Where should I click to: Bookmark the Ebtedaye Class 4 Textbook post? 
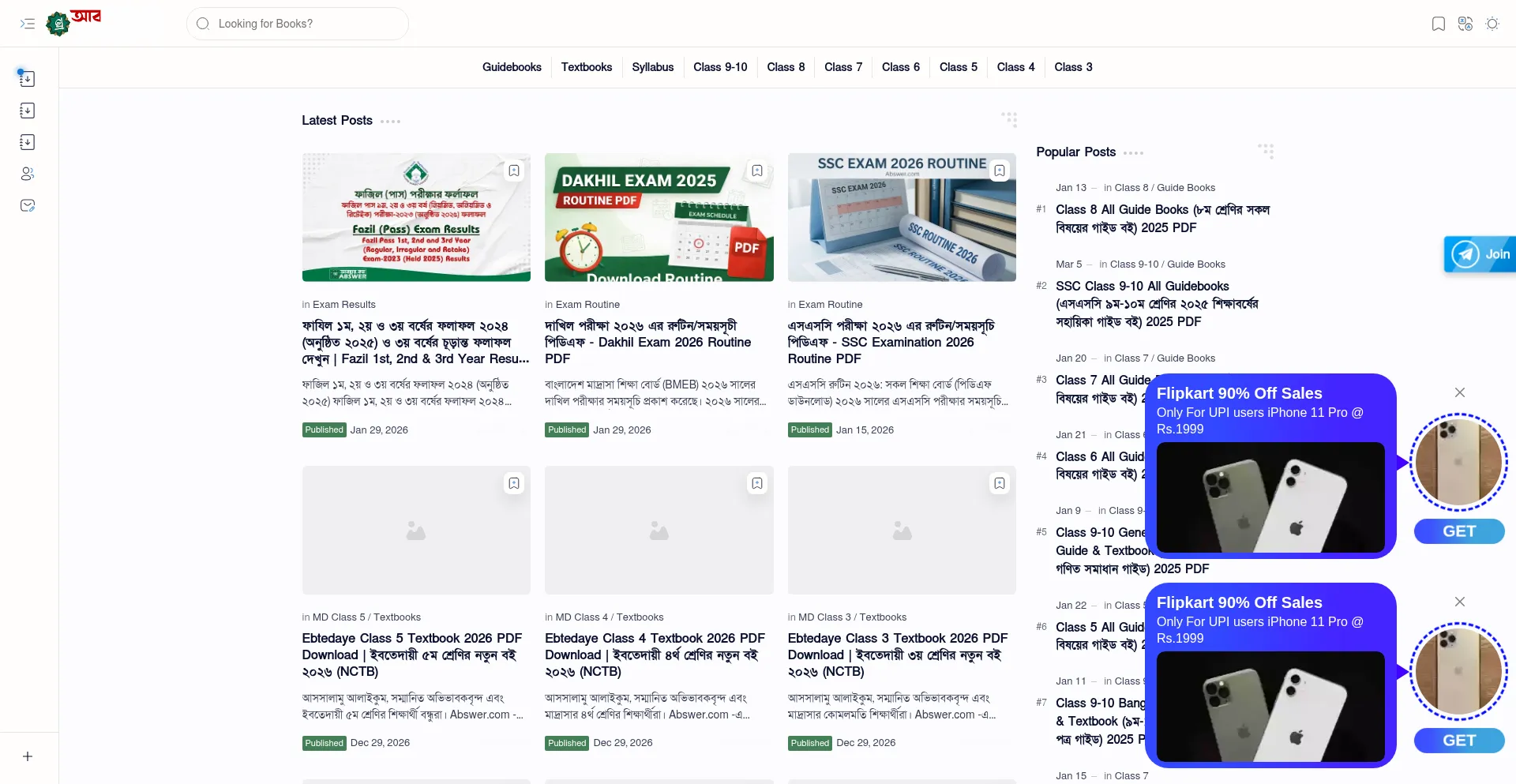click(x=757, y=483)
